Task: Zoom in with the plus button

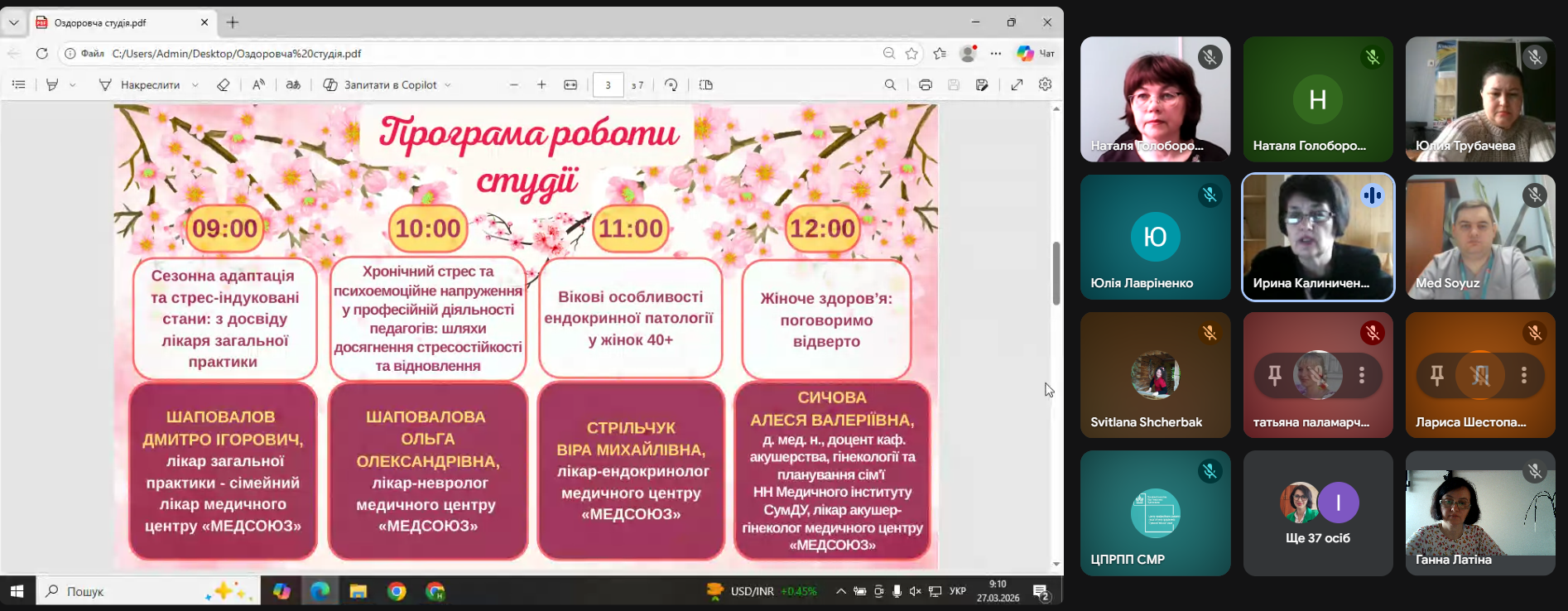Action: pos(541,84)
